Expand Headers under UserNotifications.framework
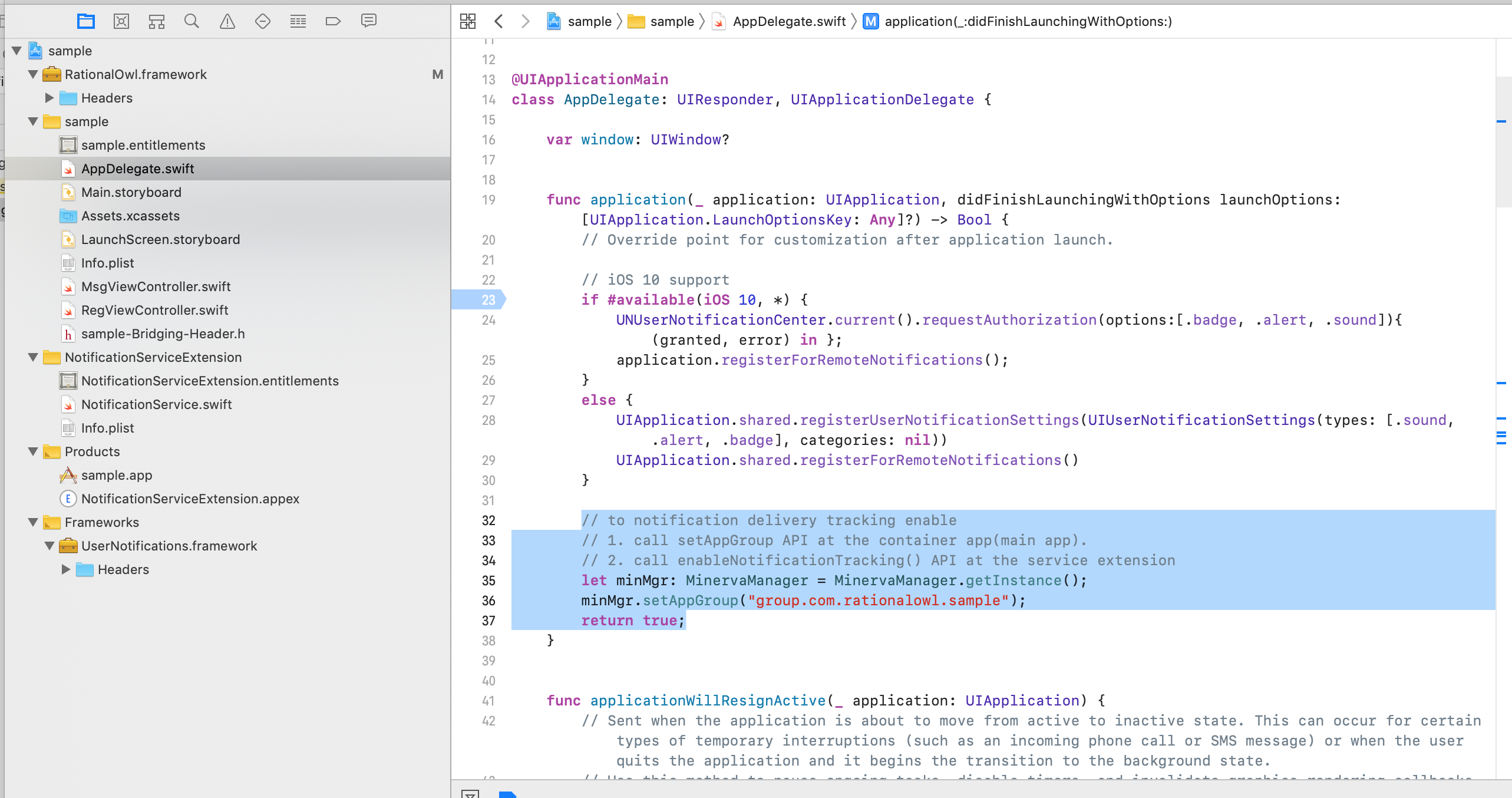Screen dimensions: 1512x798 pyautogui.click(x=66, y=570)
